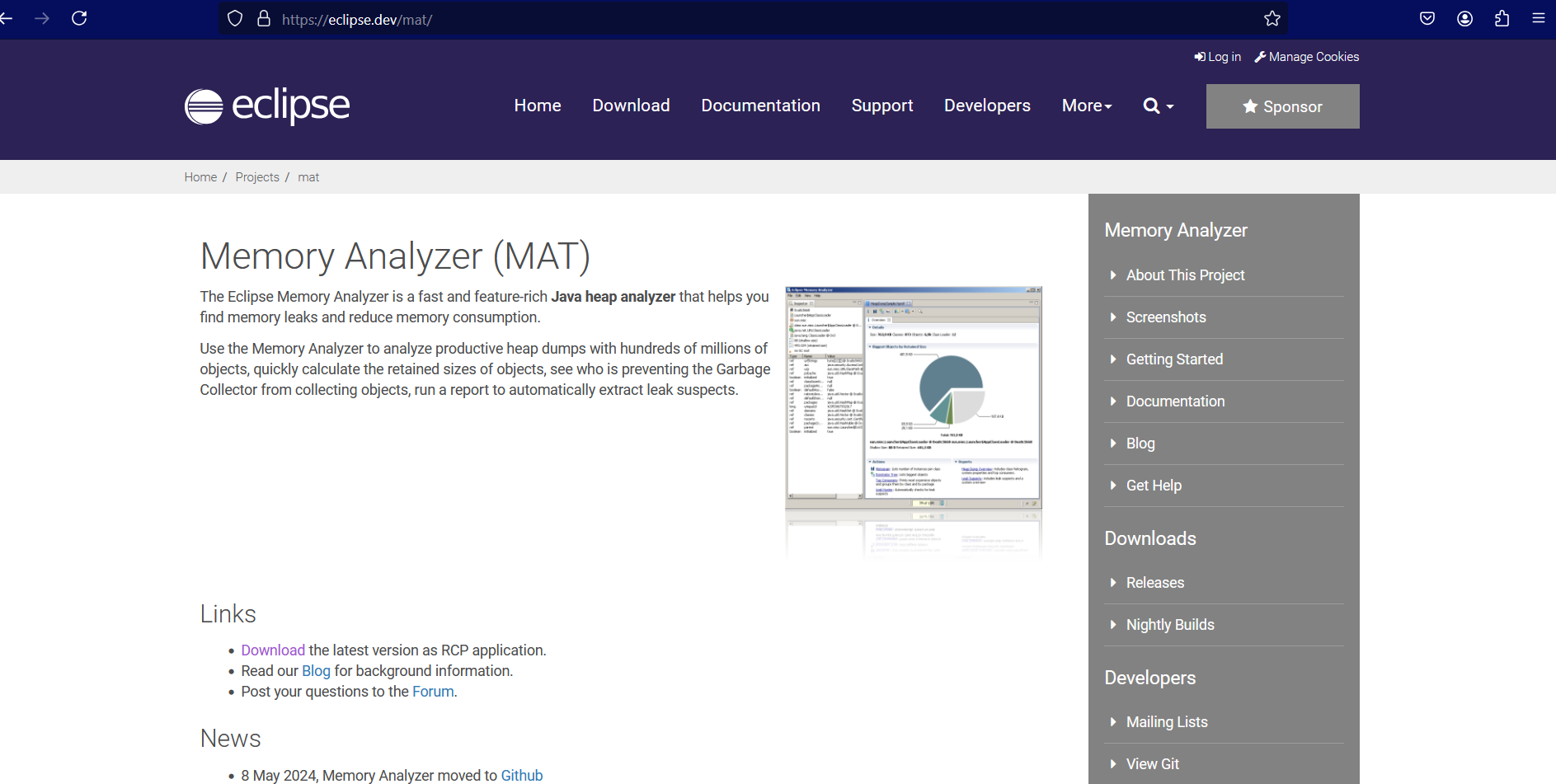Click Manage Cookies
1556x784 pixels.
1306,57
